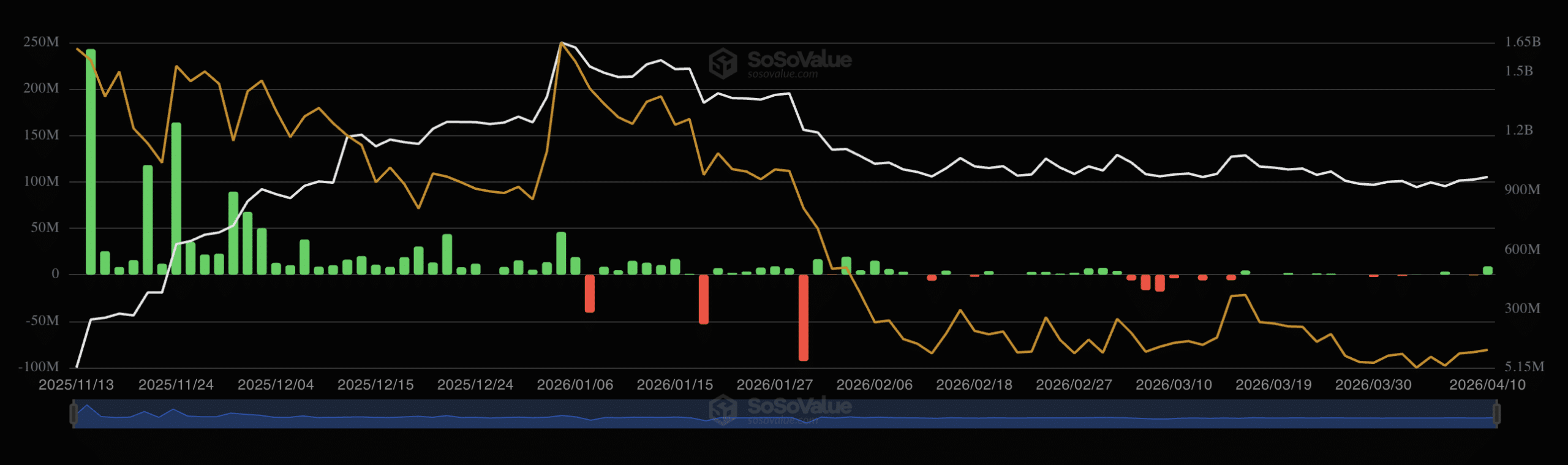Screen dimensions: 1568x465
Task: Click the '1.65B' right axis label
Action: [1523, 42]
